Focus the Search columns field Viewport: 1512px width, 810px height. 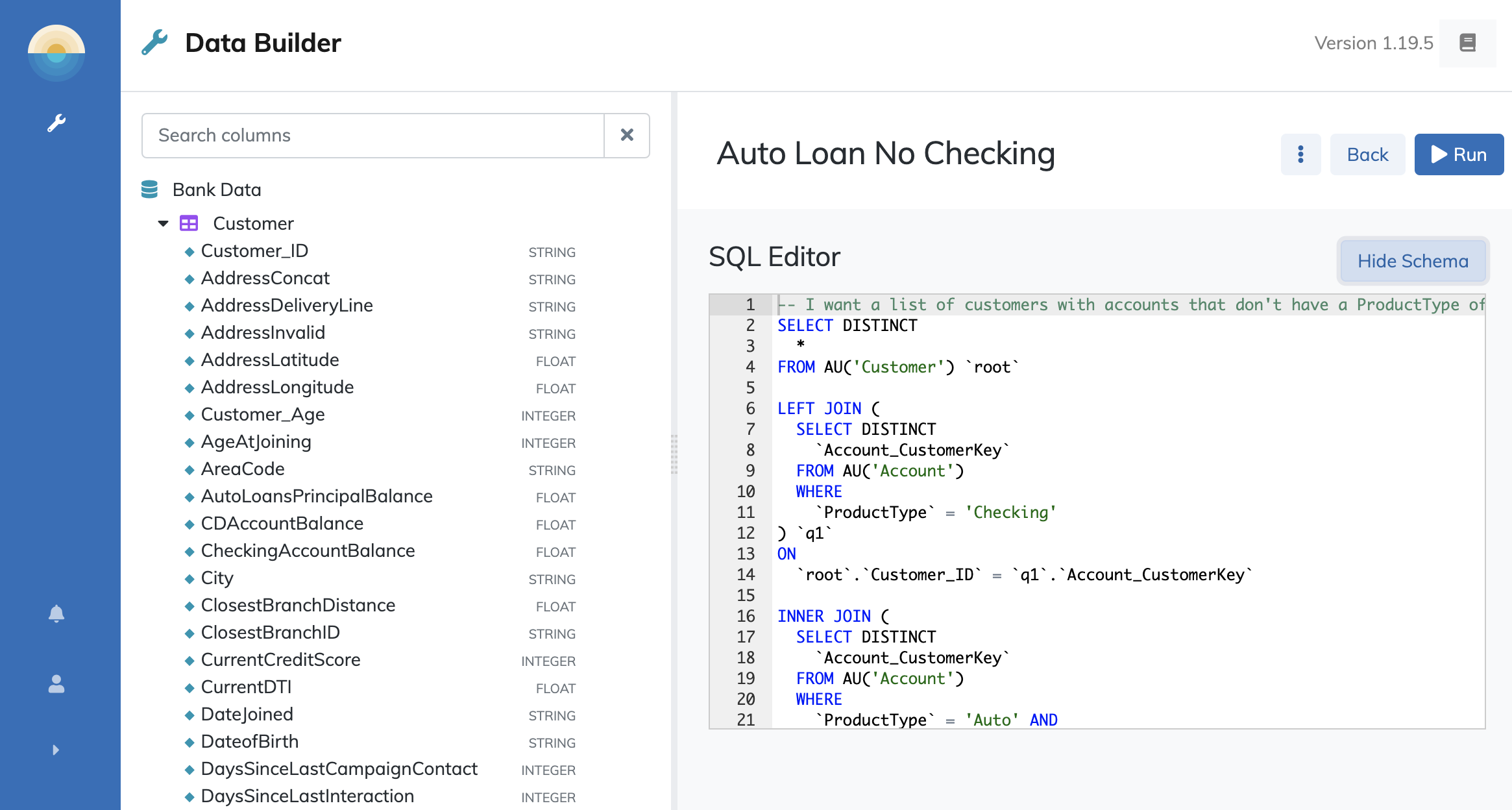point(373,135)
